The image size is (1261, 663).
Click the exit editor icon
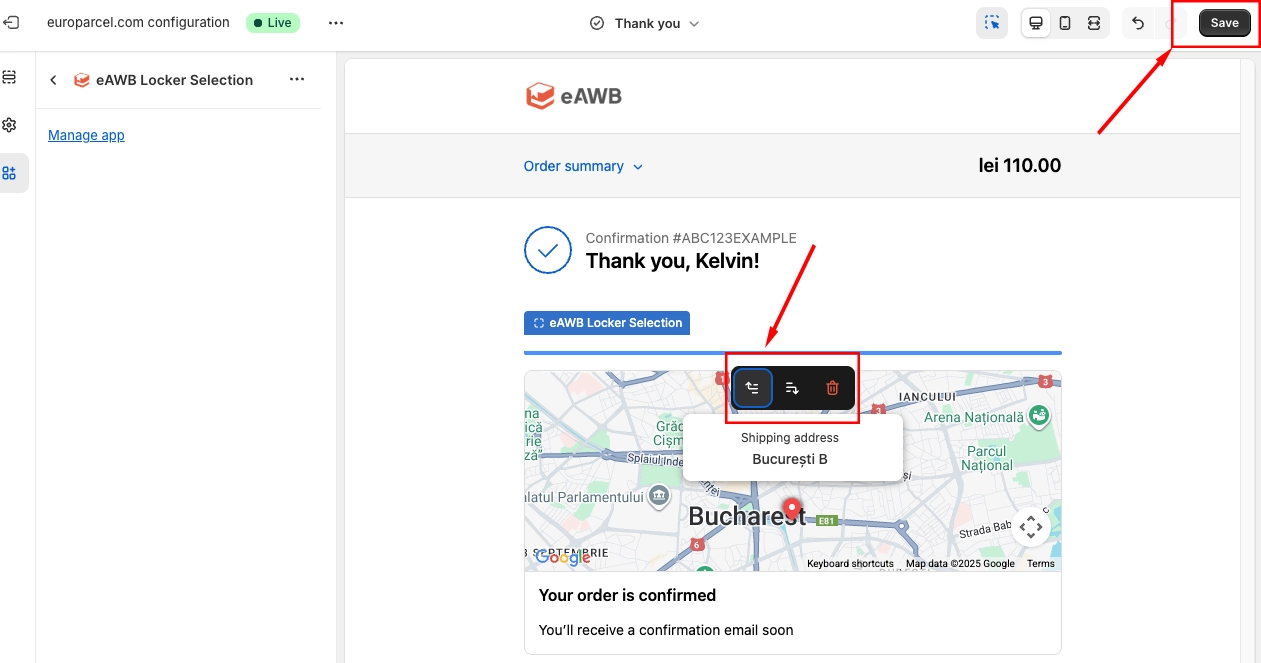[x=10, y=22]
